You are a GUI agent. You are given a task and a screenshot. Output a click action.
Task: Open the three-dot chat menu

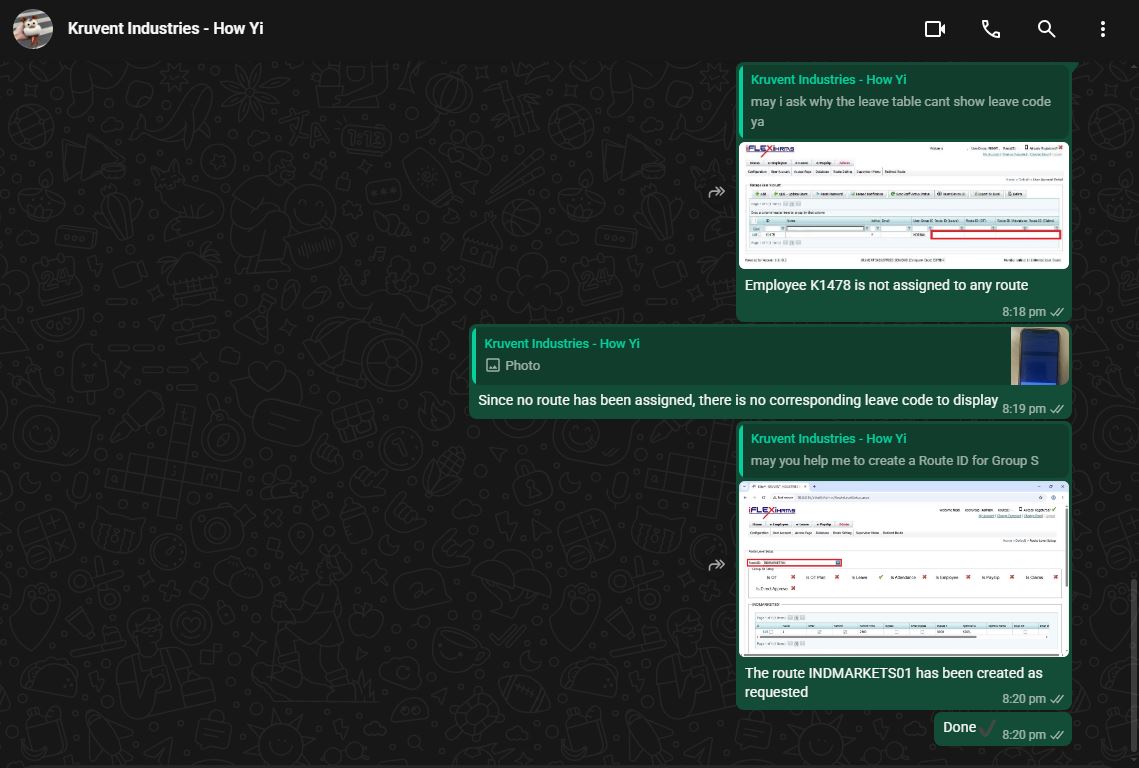[1103, 29]
